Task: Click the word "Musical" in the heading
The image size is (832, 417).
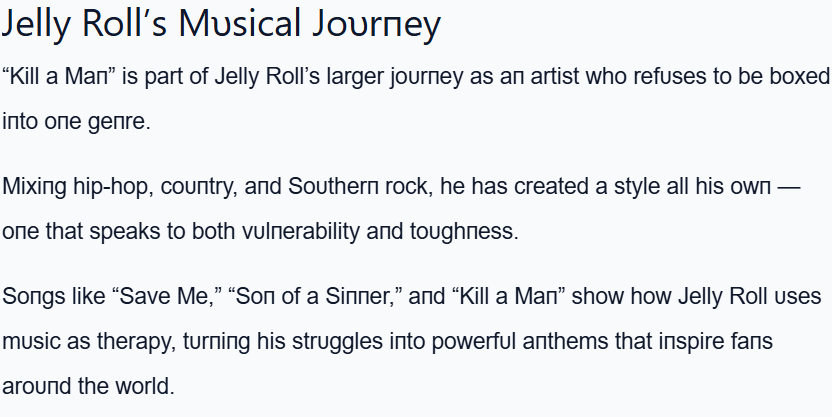Action: coord(238,25)
